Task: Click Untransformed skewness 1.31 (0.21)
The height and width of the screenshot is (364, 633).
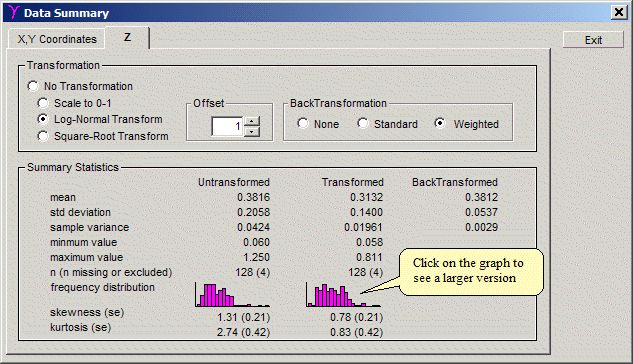Action: (x=243, y=318)
